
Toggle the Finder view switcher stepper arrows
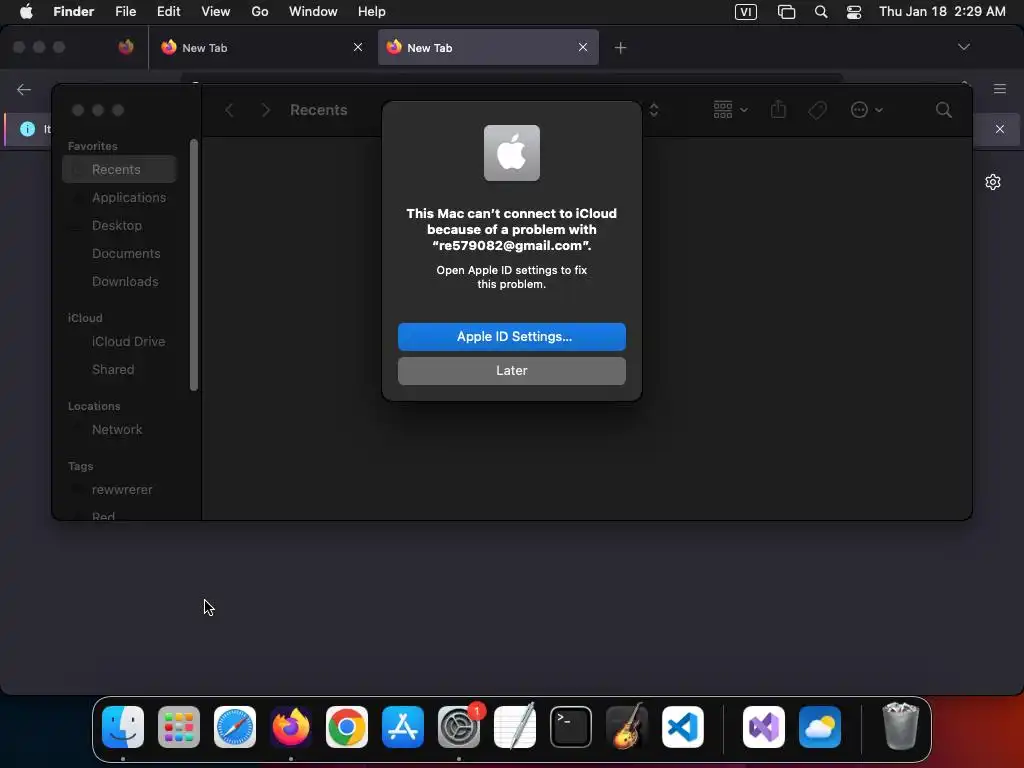654,110
